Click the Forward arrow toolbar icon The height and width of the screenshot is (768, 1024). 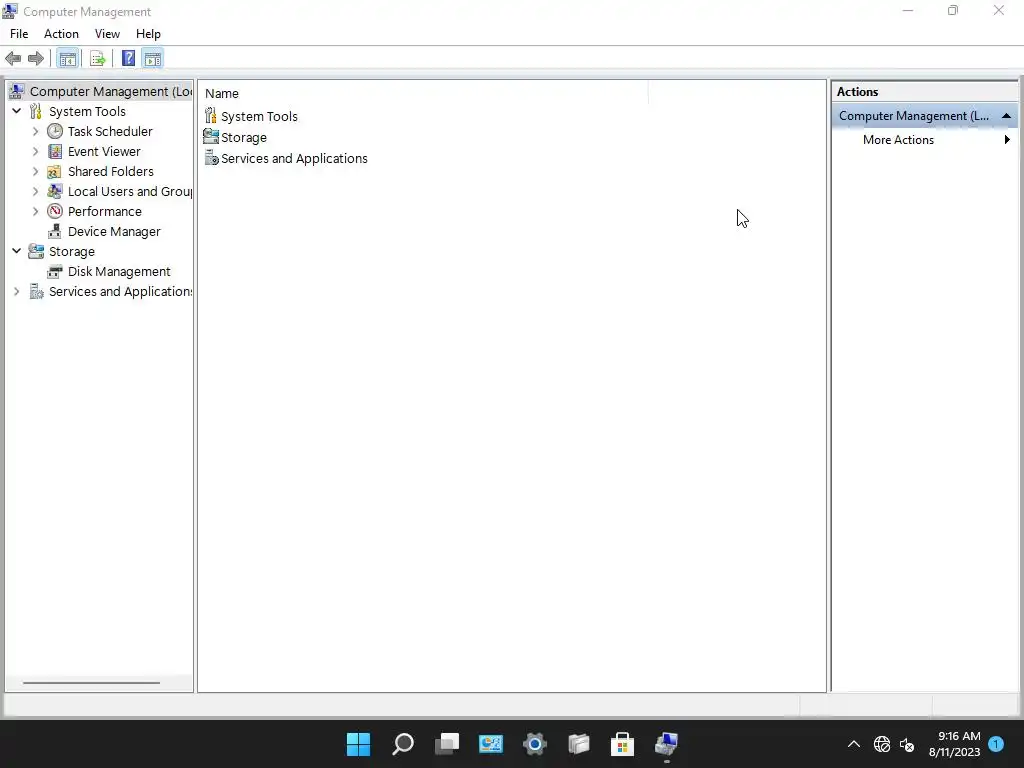[36, 59]
